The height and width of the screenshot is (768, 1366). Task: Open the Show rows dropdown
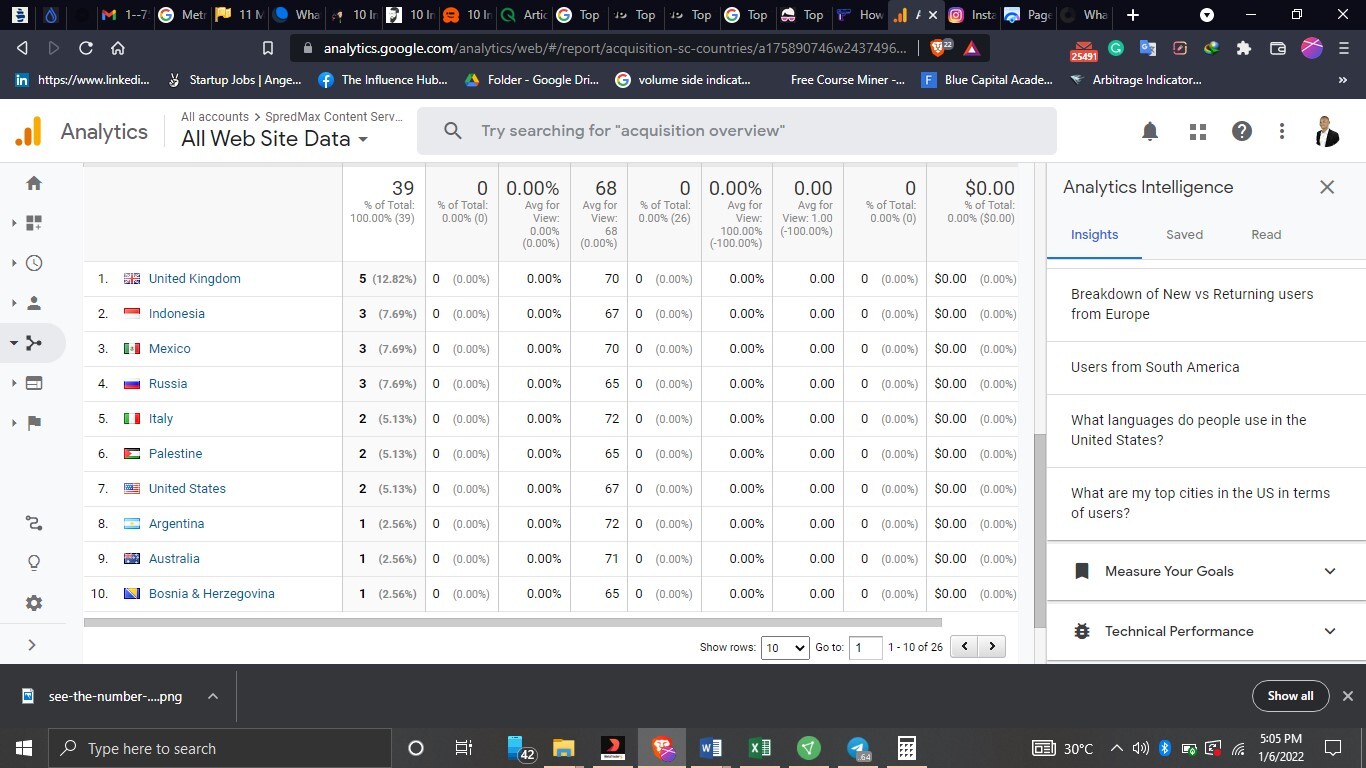click(x=785, y=647)
